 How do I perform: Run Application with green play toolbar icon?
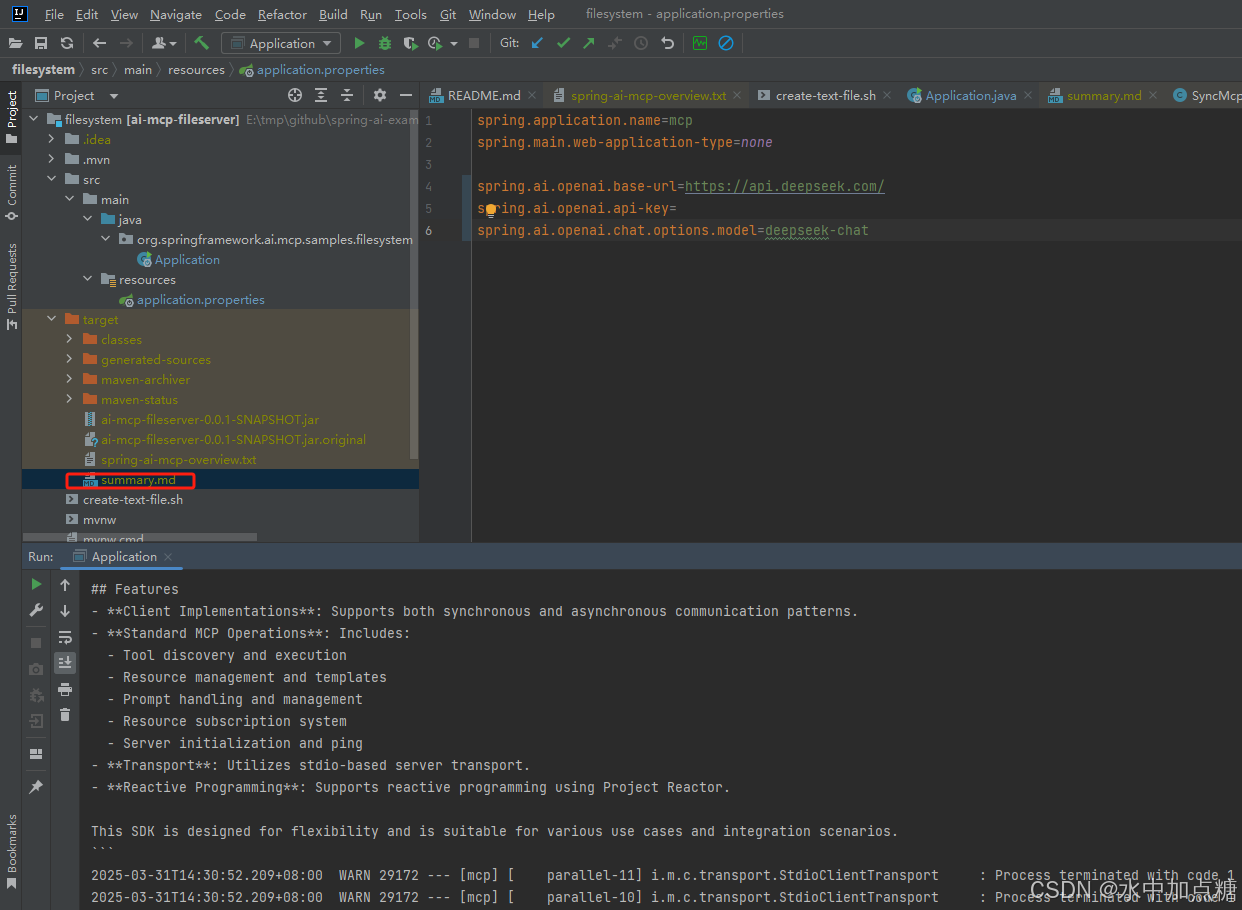pos(360,43)
